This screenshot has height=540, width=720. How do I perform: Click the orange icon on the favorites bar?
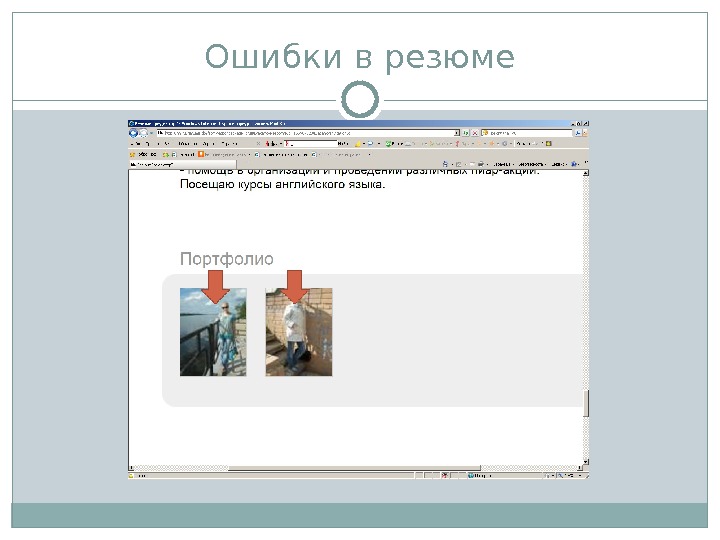[201, 154]
